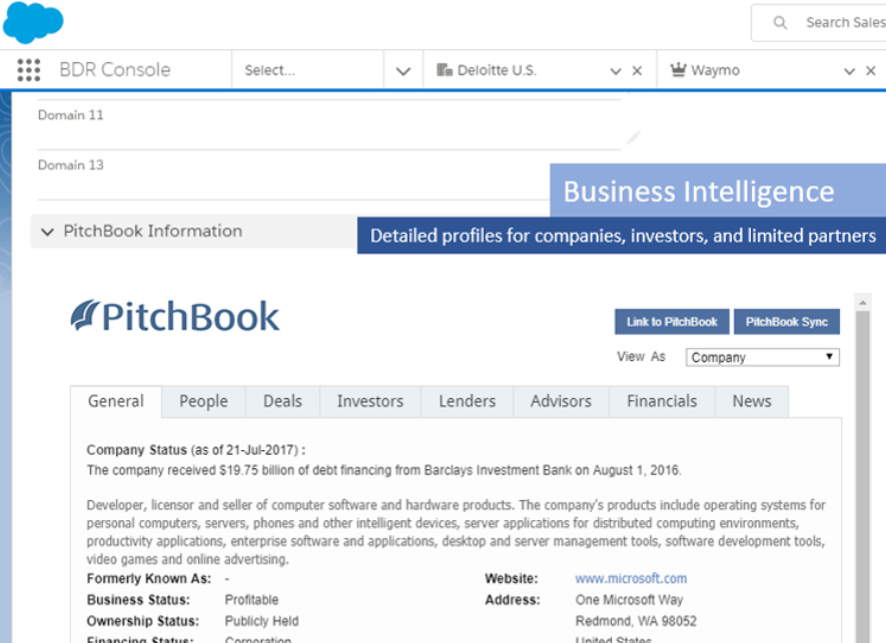Open the Advisors tab
This screenshot has width=886, height=643.
coord(561,401)
